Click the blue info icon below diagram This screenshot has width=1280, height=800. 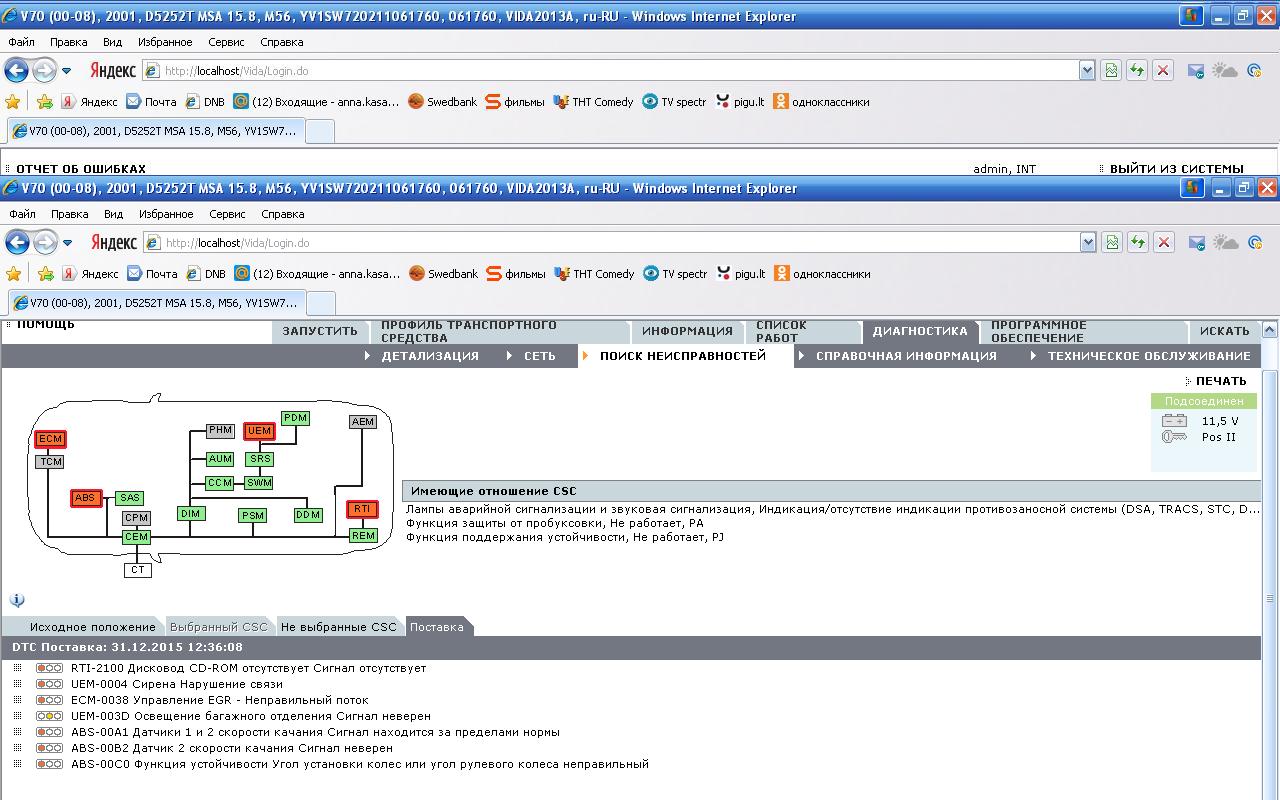coord(17,600)
